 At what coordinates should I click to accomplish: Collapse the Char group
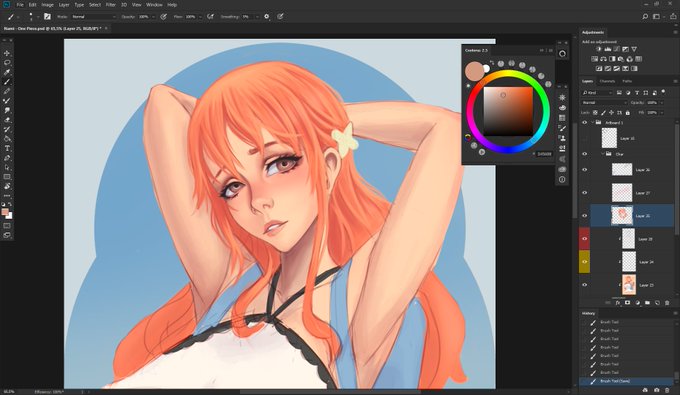[x=603, y=154]
